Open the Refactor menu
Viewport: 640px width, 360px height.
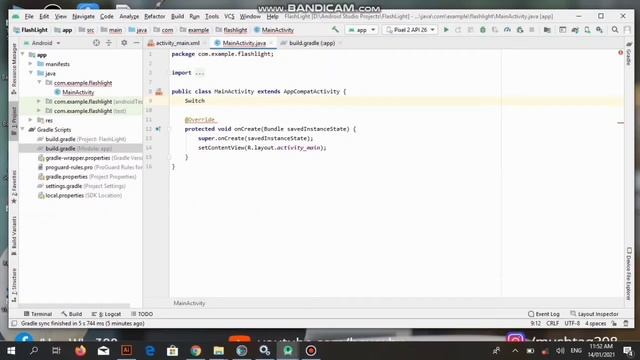pyautogui.click(x=155, y=16)
